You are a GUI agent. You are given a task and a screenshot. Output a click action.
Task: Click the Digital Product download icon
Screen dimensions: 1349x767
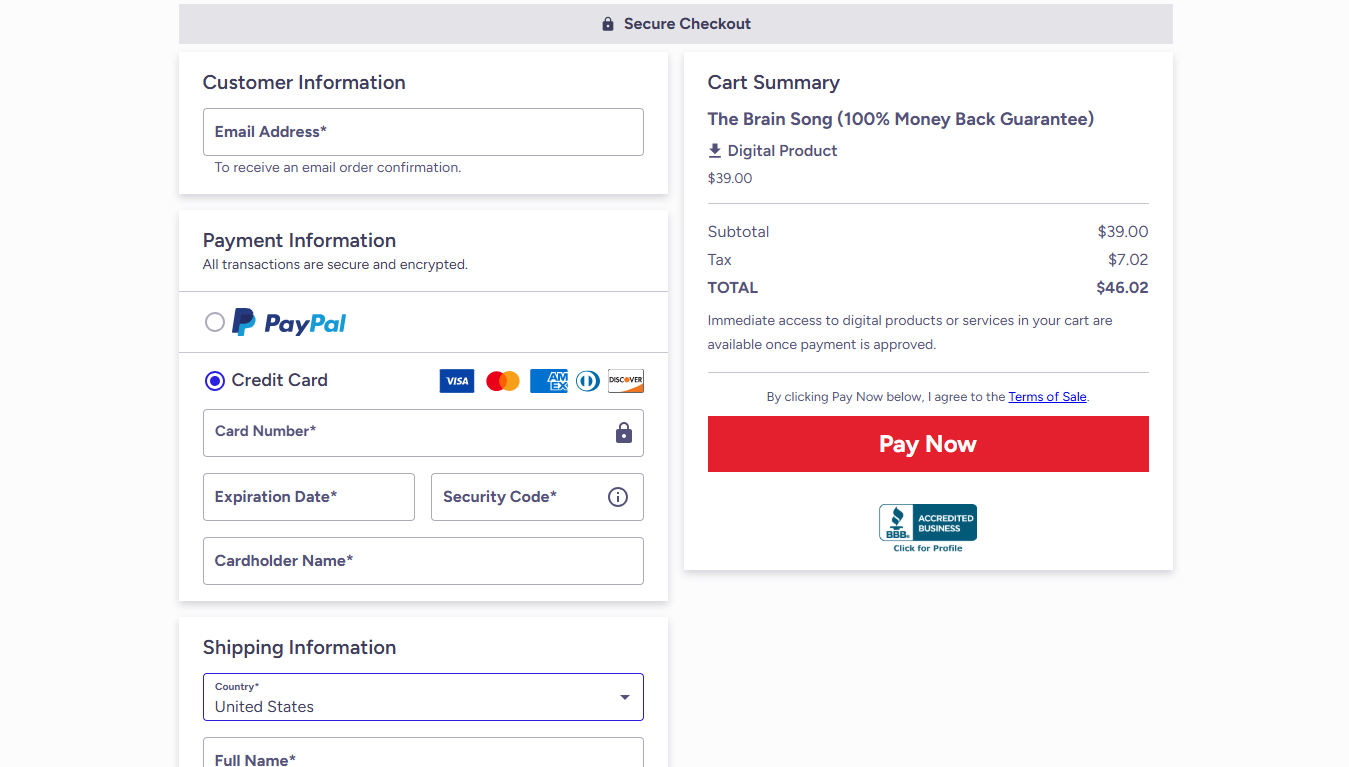pyautogui.click(x=714, y=150)
